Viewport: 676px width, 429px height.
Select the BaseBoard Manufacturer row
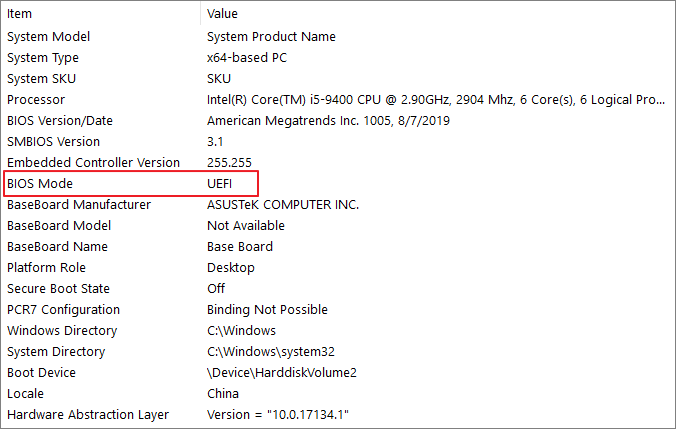(79, 205)
